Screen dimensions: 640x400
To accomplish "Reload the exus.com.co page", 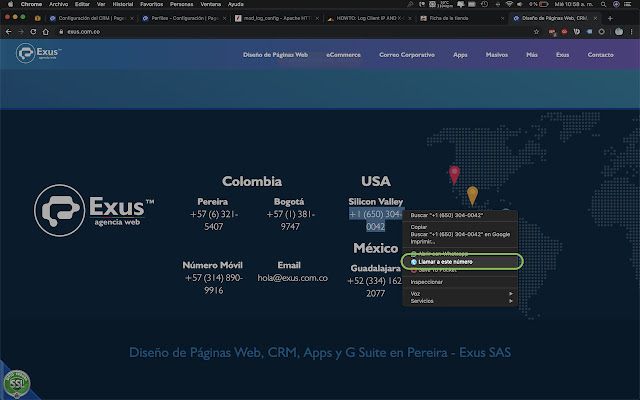I will (33, 31).
